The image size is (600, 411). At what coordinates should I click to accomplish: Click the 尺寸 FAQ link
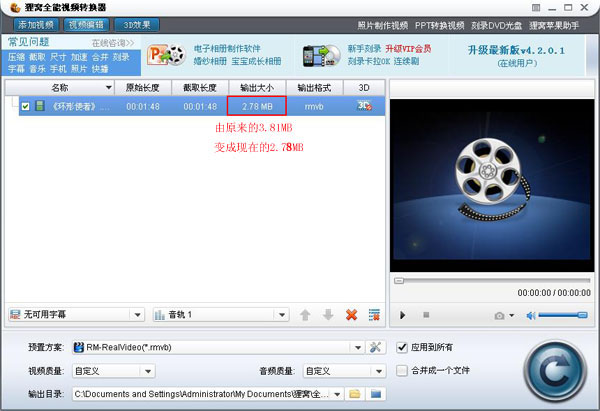click(58, 57)
